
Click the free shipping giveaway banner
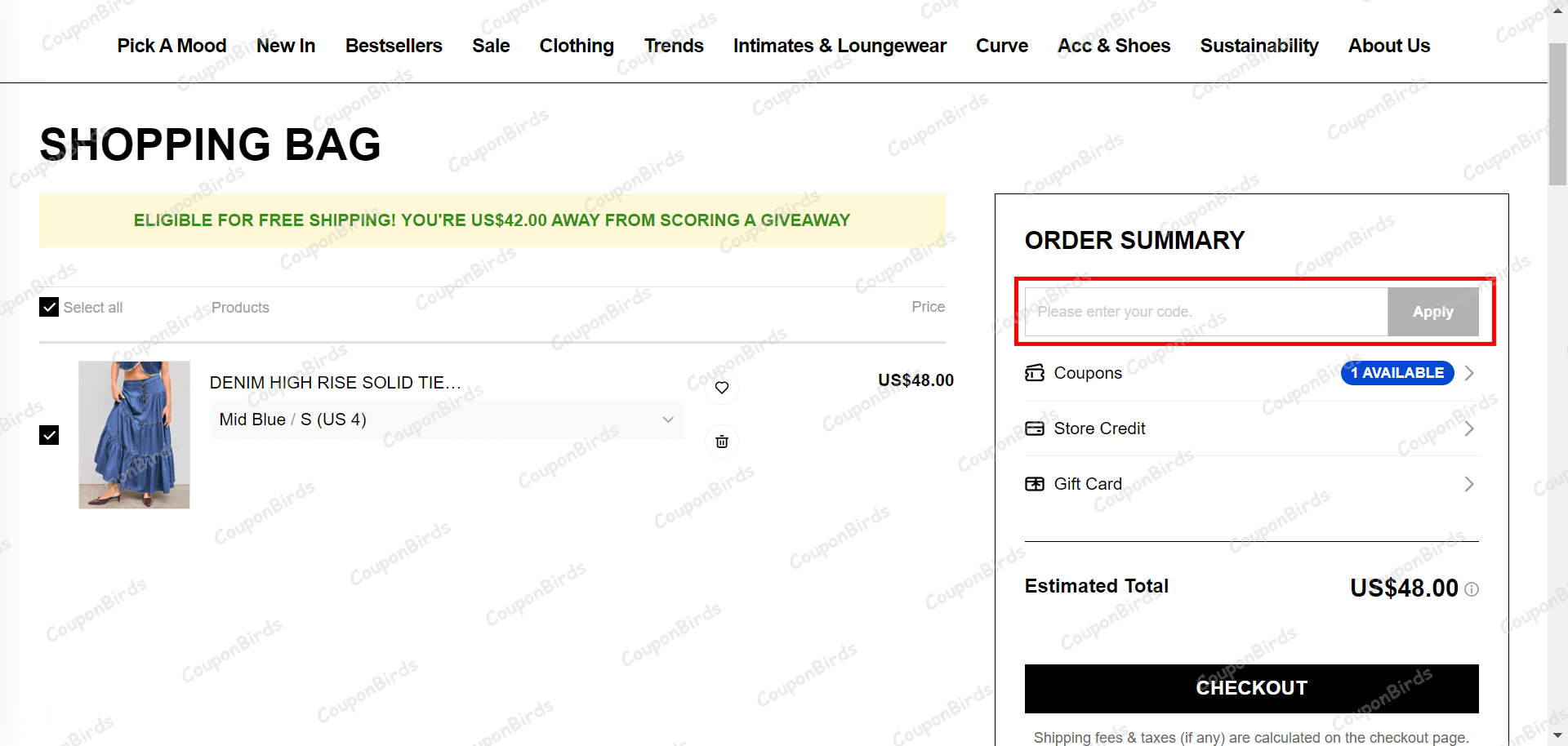[x=492, y=220]
